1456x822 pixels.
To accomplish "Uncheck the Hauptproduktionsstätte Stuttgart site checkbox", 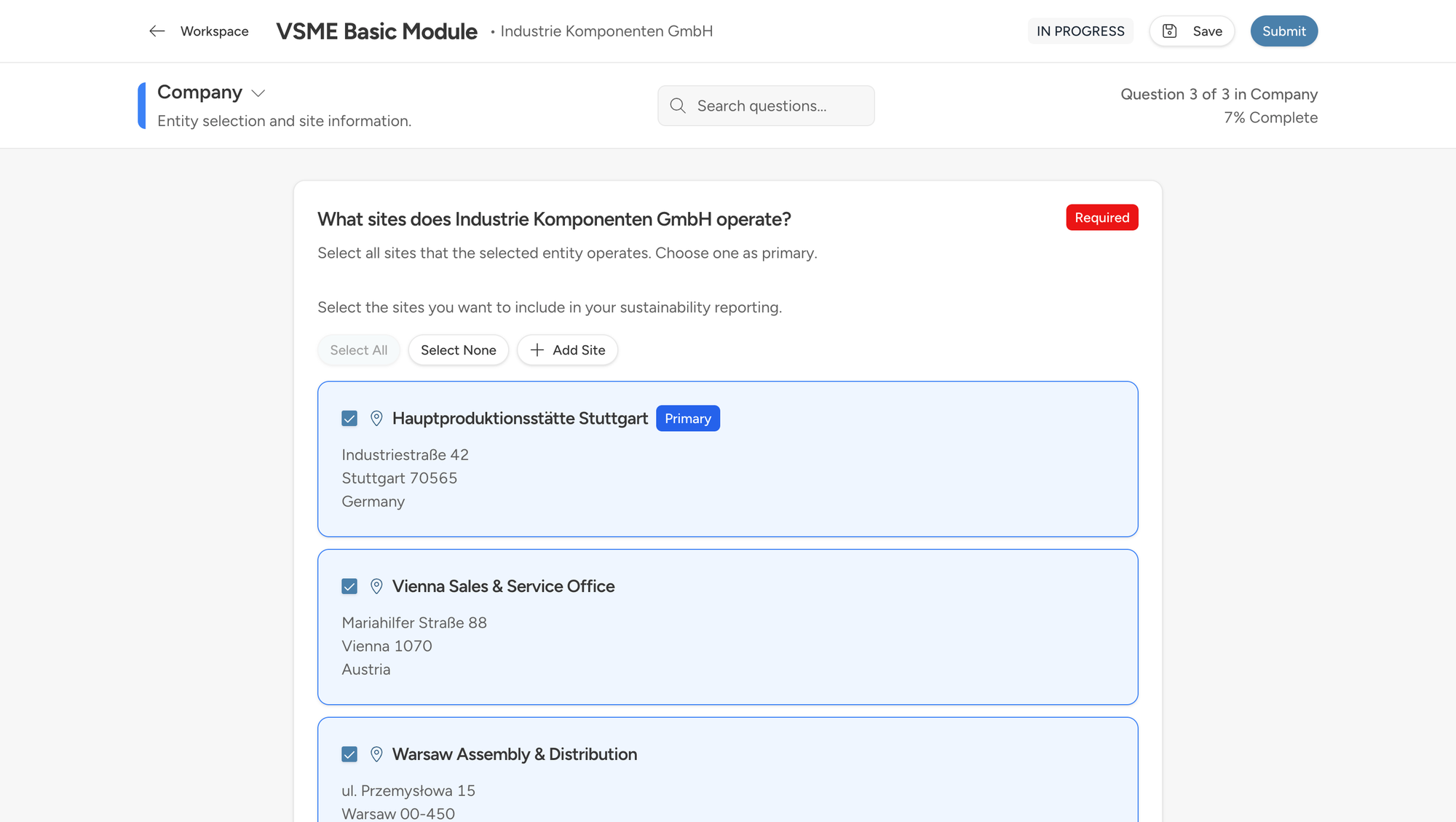I will point(349,419).
